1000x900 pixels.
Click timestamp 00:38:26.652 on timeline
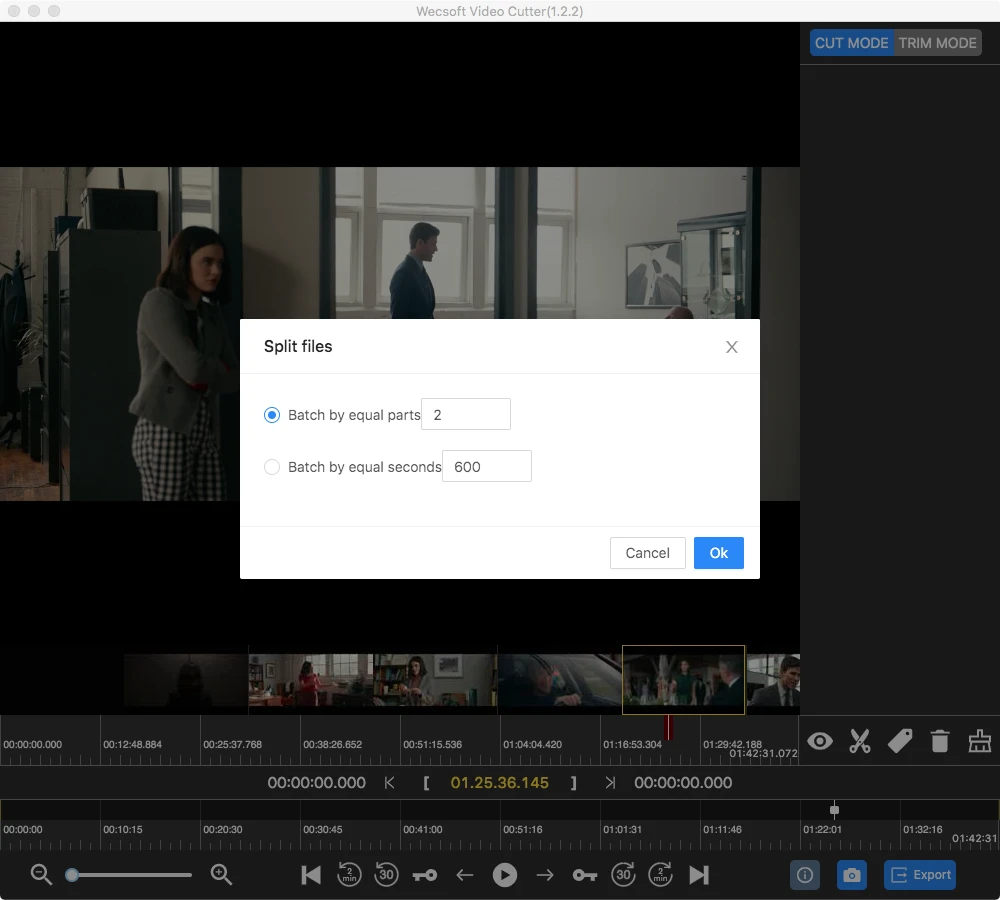[x=332, y=744]
